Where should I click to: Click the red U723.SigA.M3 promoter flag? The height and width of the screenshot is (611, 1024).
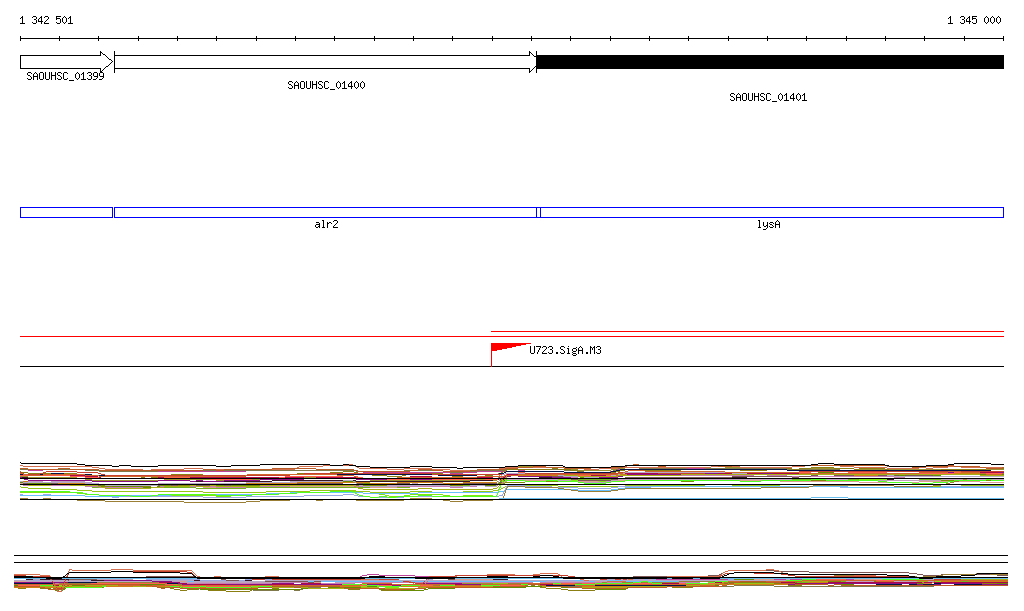(x=505, y=348)
